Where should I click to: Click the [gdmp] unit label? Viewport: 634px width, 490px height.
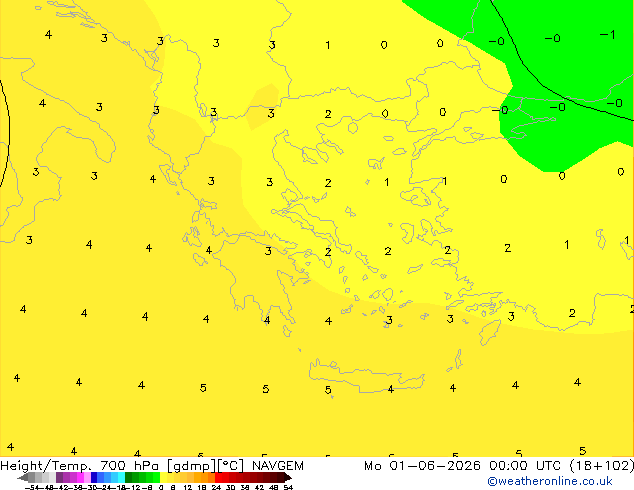(x=192, y=466)
